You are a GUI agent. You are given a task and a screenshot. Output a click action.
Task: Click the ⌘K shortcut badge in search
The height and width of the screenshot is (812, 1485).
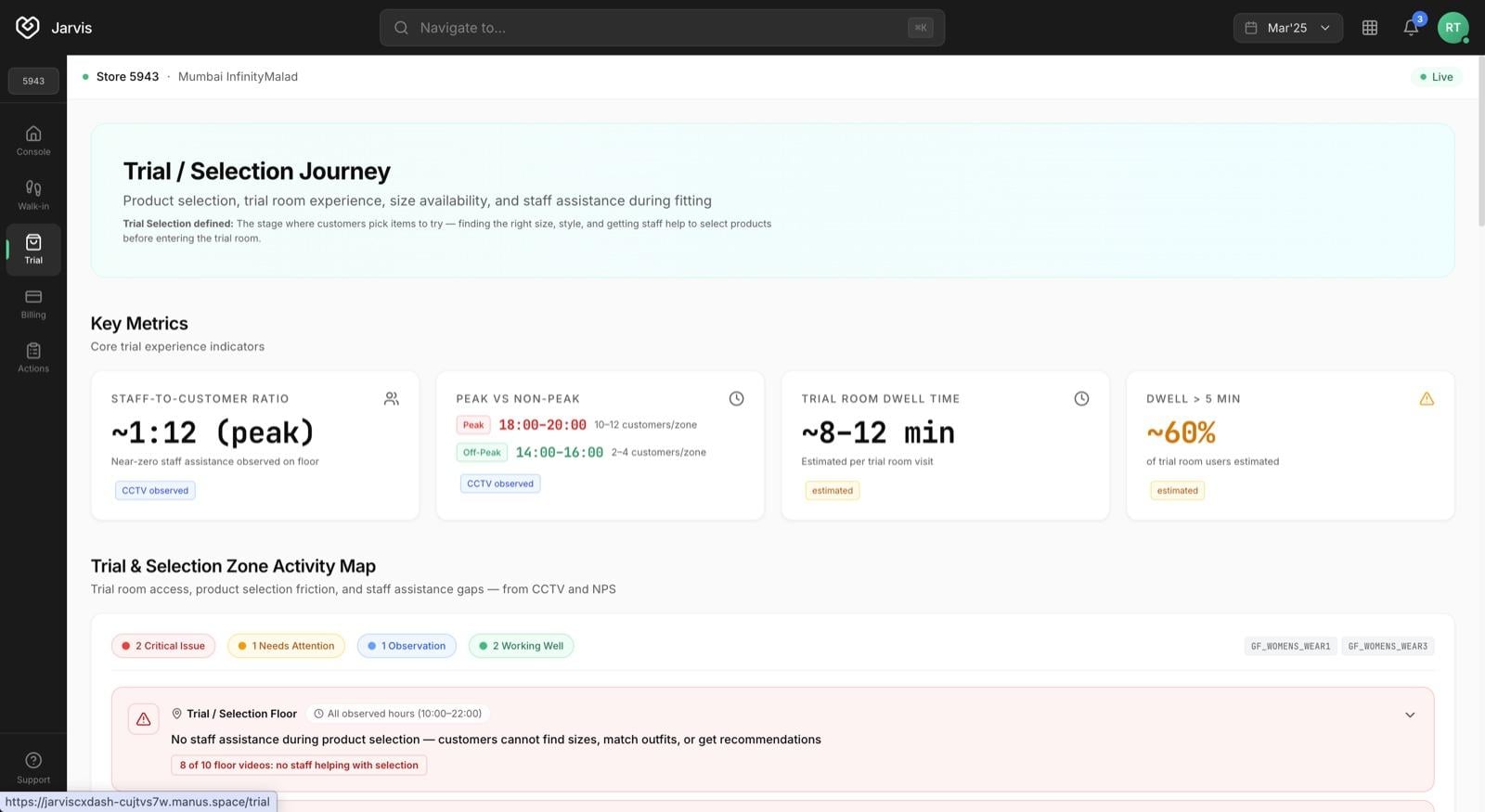(920, 28)
